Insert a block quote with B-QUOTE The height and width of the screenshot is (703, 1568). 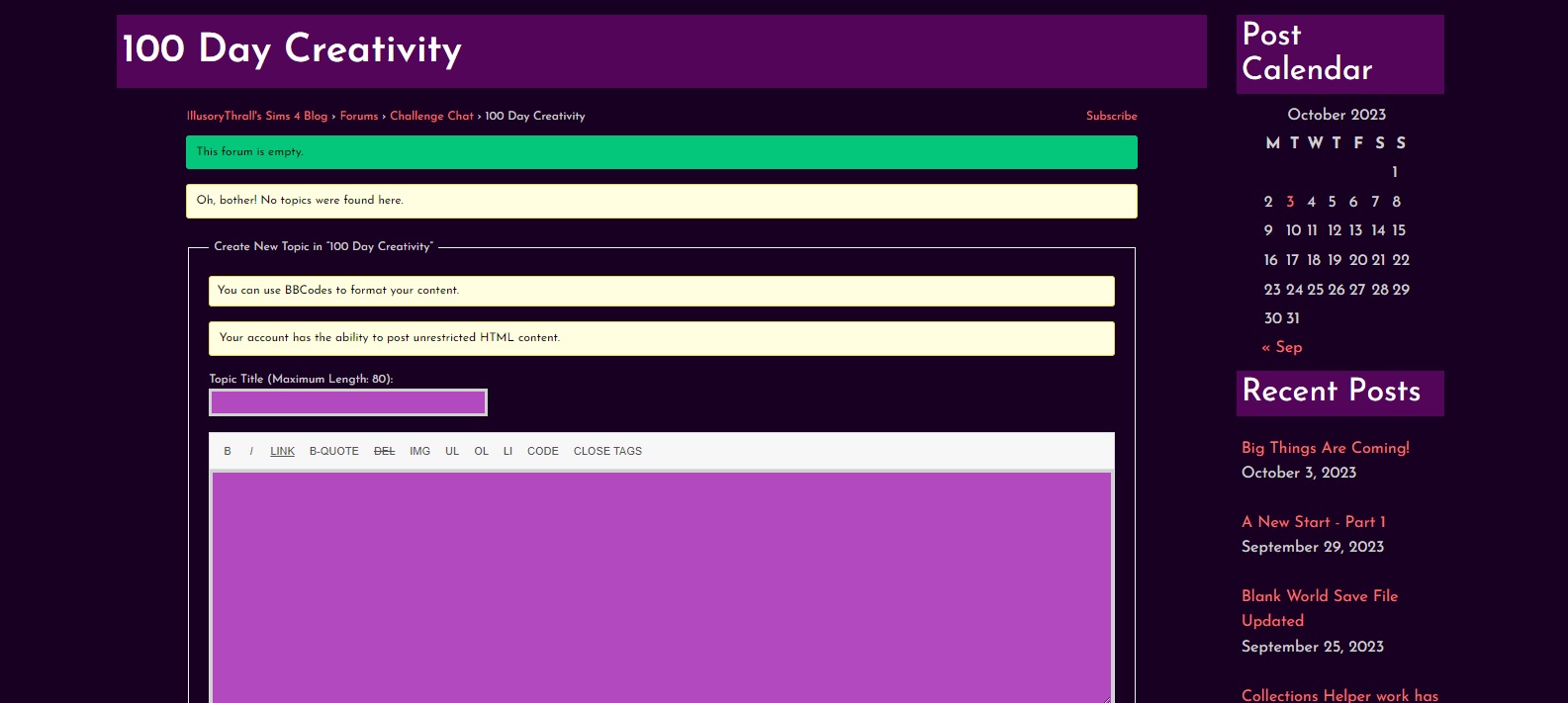pyautogui.click(x=333, y=451)
